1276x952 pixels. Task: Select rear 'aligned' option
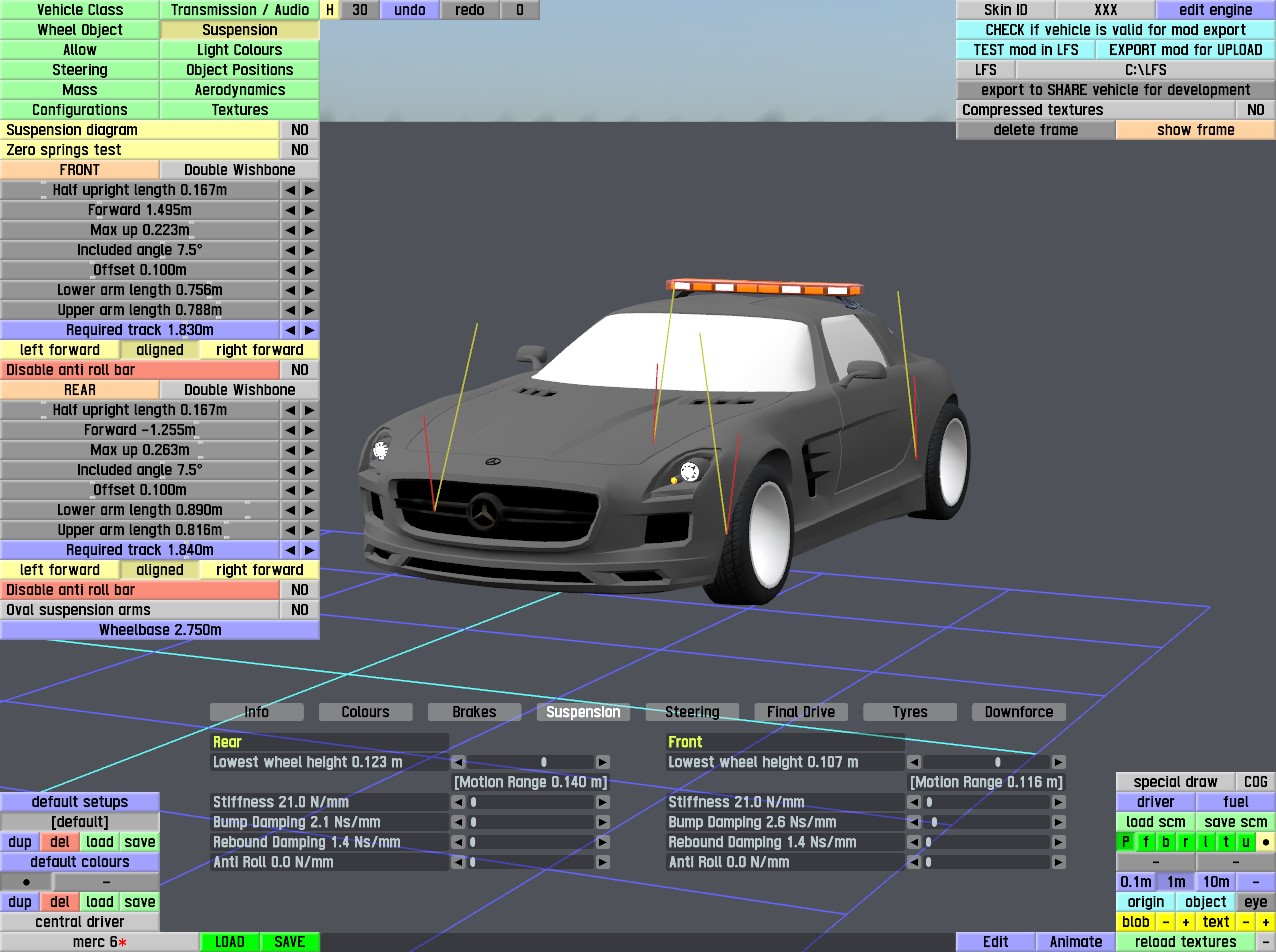[x=160, y=570]
